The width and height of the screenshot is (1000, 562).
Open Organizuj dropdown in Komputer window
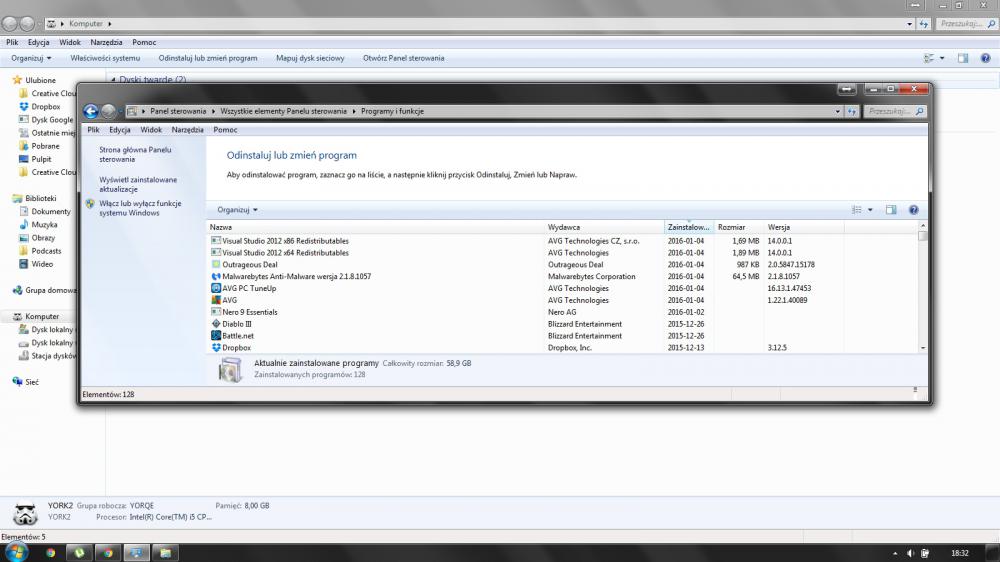[31, 58]
